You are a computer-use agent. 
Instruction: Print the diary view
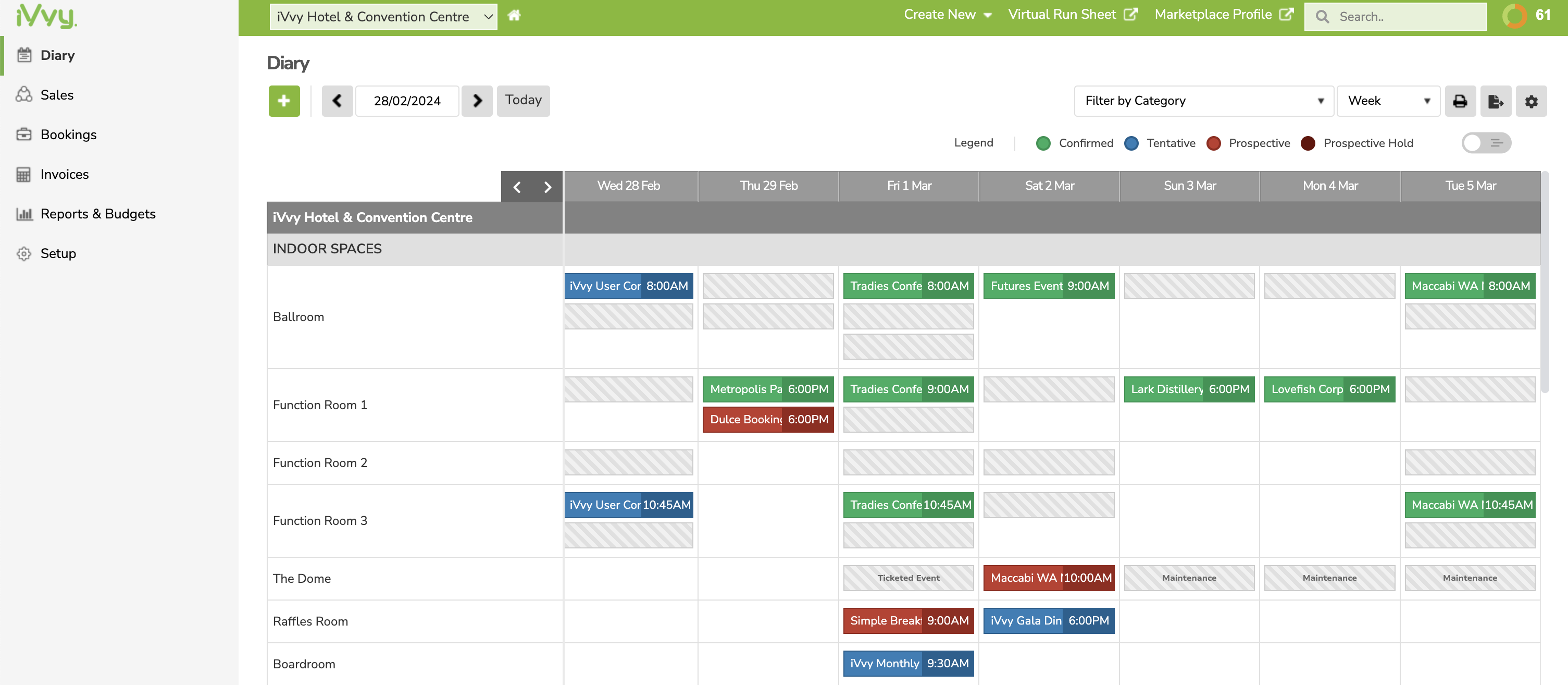[x=1460, y=101]
